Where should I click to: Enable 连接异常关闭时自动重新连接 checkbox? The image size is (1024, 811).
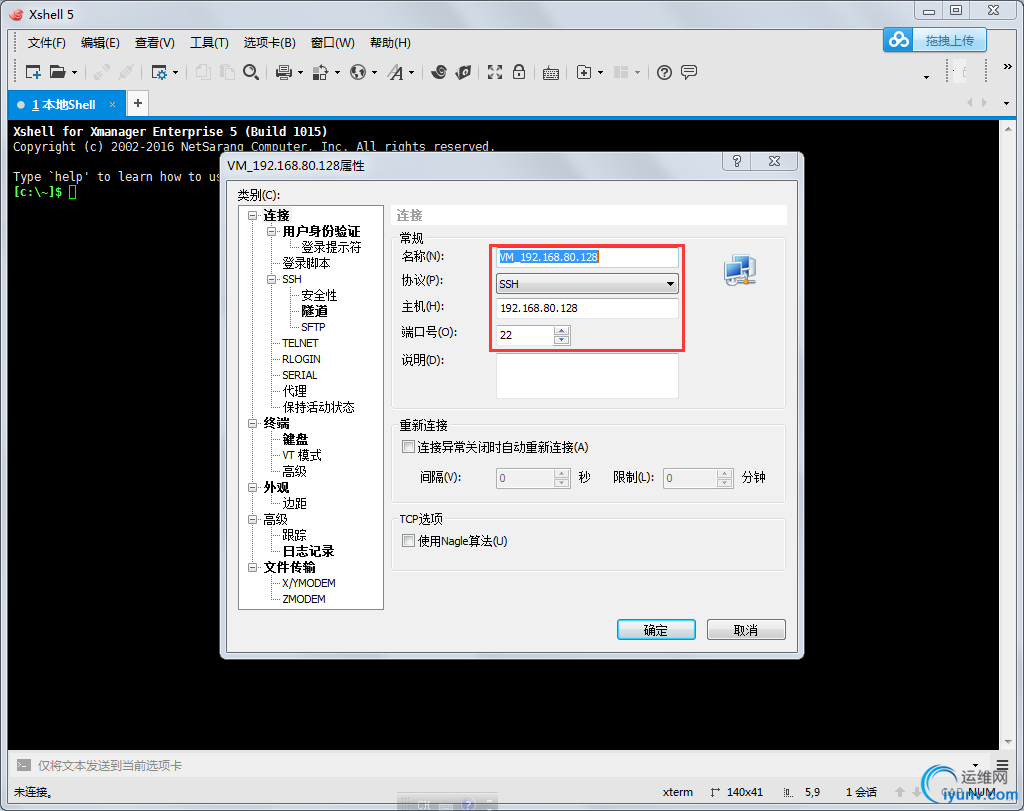pyautogui.click(x=408, y=447)
